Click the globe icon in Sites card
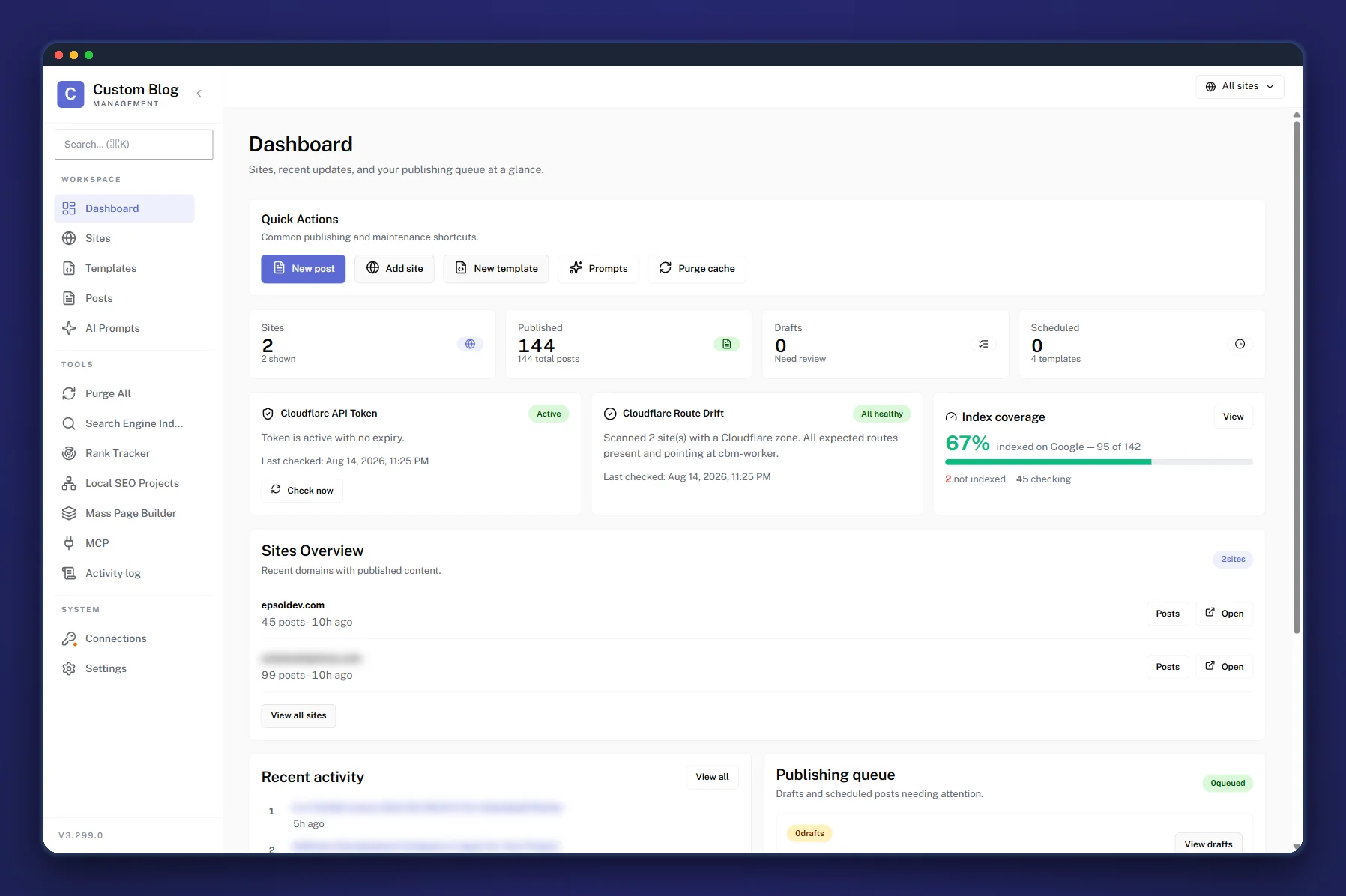 coord(470,344)
